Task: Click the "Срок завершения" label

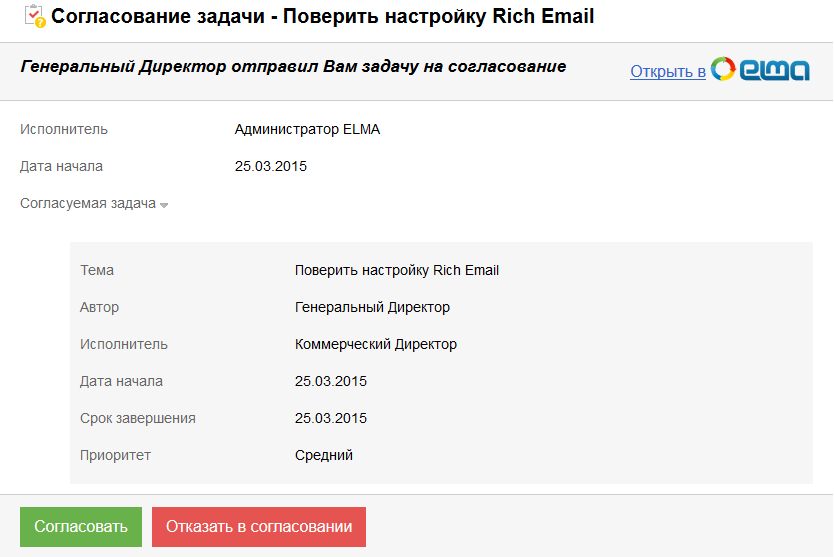Action: tap(138, 418)
